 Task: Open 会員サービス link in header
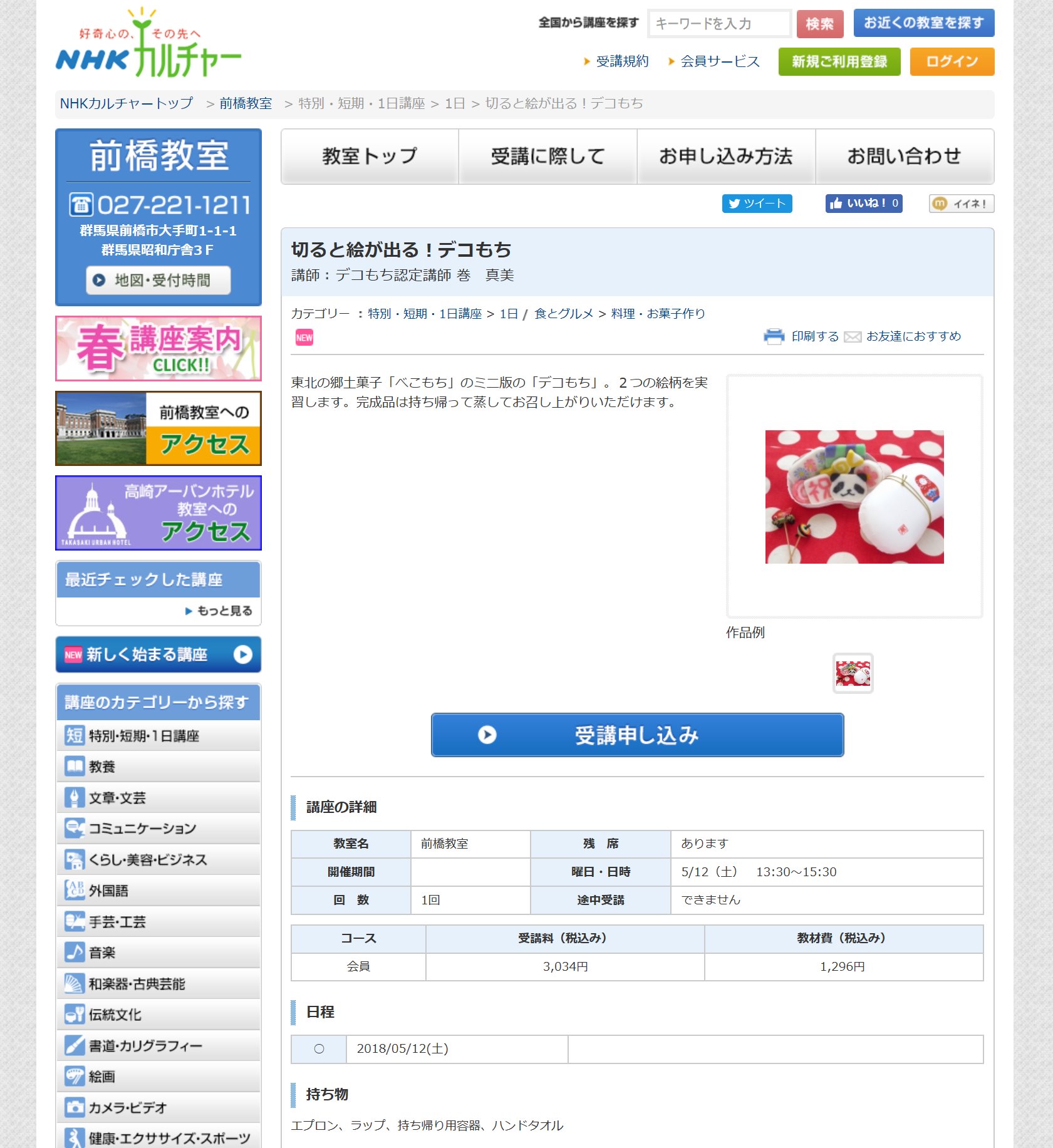720,61
